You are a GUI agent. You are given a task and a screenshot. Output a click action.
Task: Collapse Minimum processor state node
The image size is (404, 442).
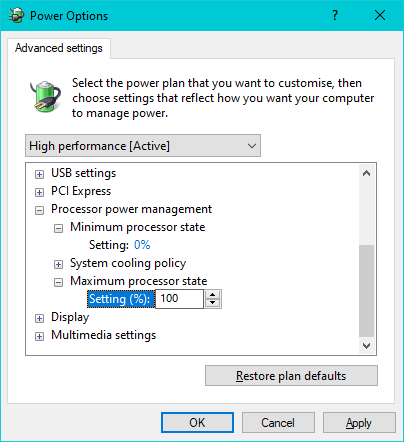pyautogui.click(x=58, y=228)
